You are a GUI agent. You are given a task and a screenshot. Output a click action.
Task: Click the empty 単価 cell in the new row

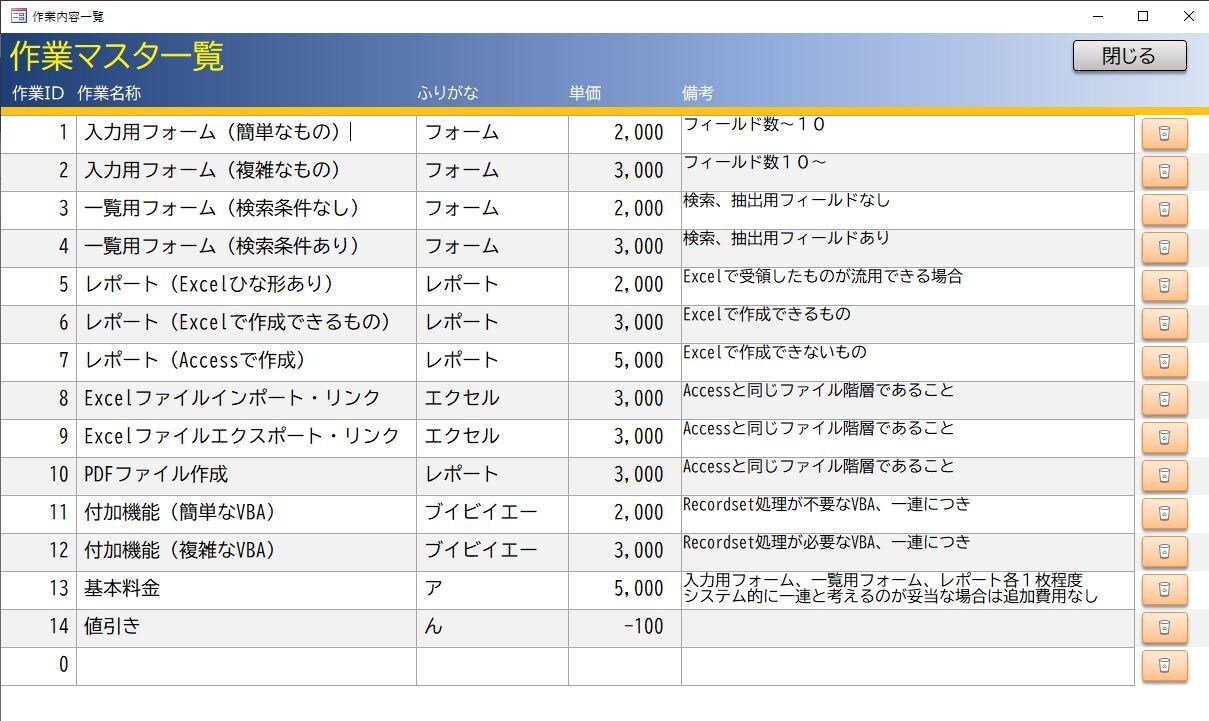point(624,666)
